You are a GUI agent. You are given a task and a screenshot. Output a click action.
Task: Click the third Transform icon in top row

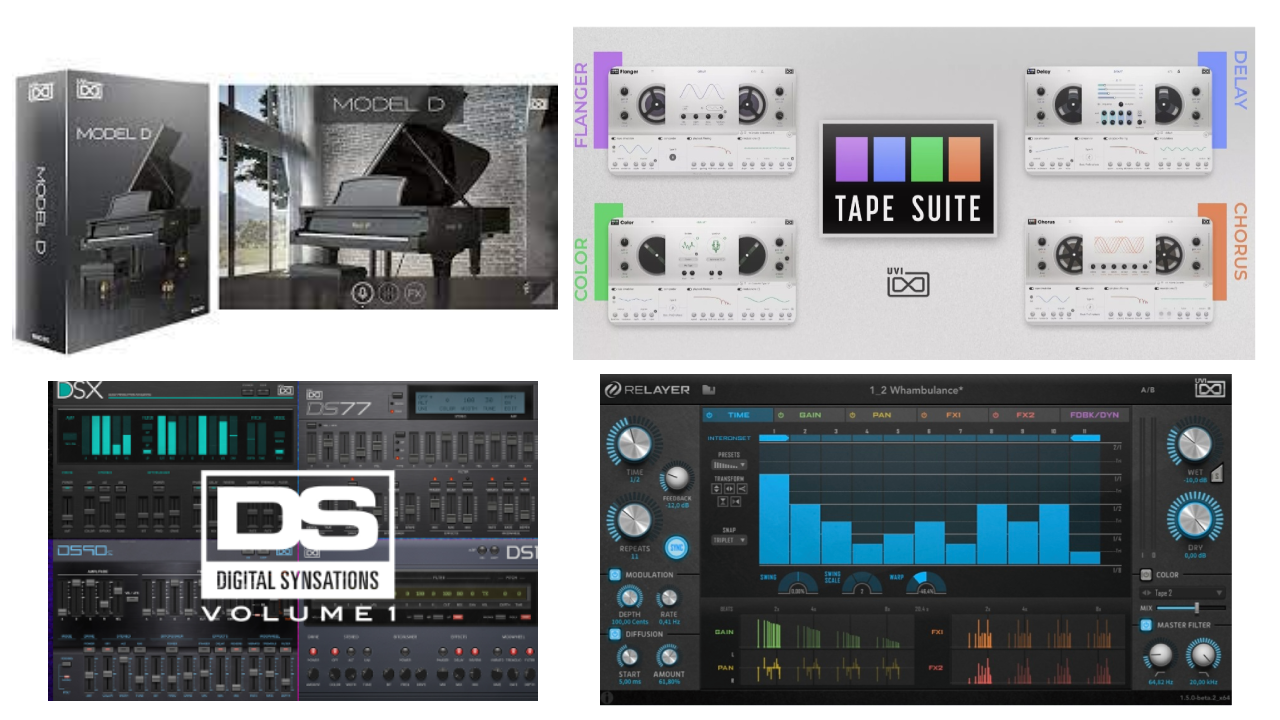tap(742, 488)
